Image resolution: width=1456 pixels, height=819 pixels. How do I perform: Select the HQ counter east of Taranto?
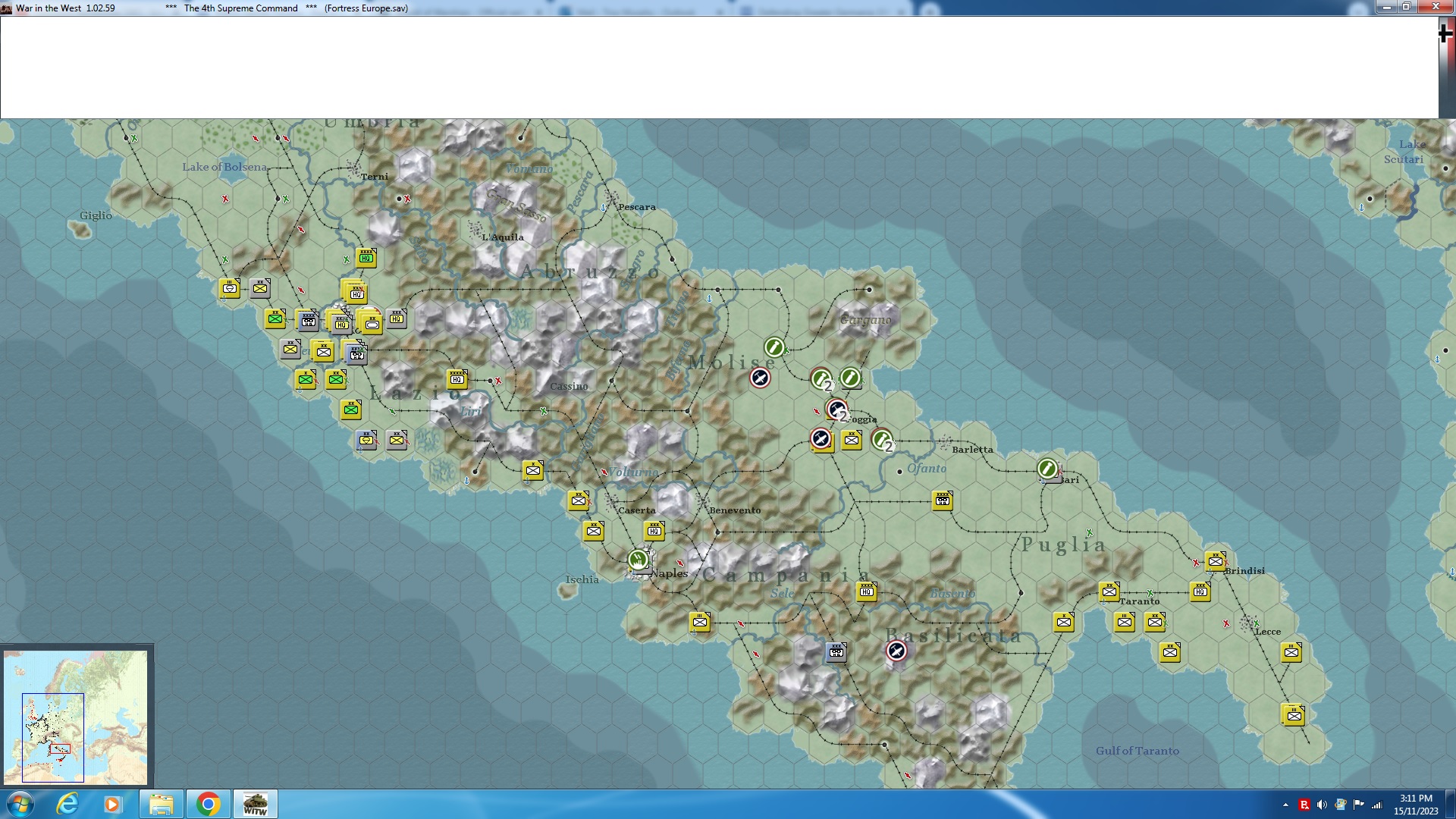click(x=1200, y=591)
